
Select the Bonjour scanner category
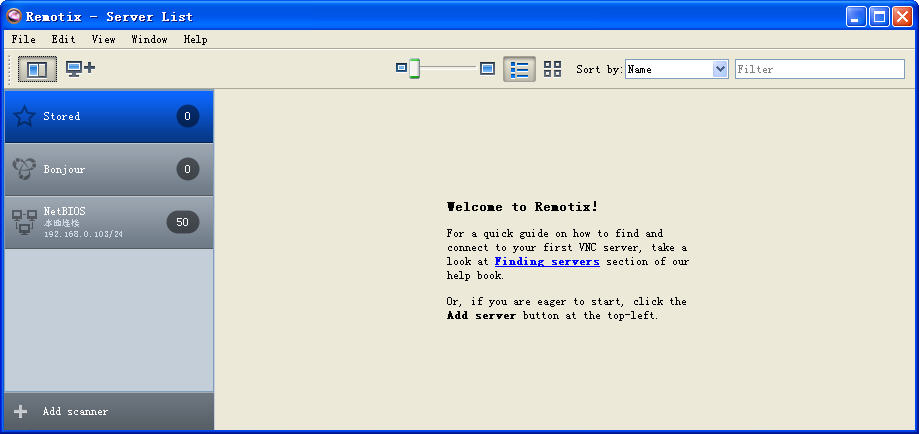pyautogui.click(x=109, y=169)
